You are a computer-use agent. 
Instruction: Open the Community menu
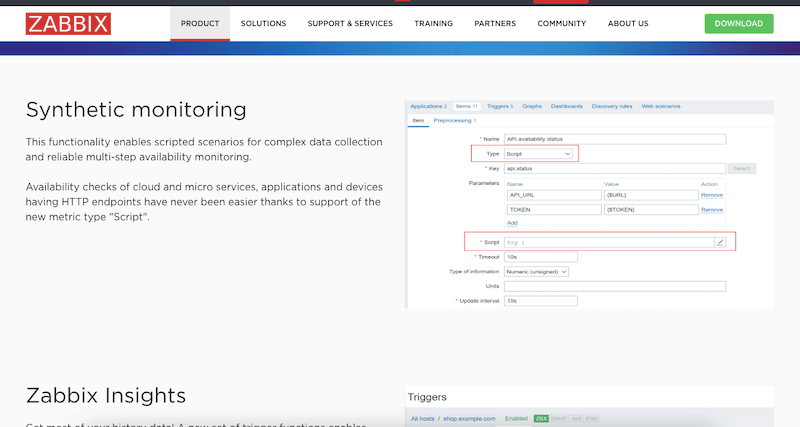coord(562,23)
